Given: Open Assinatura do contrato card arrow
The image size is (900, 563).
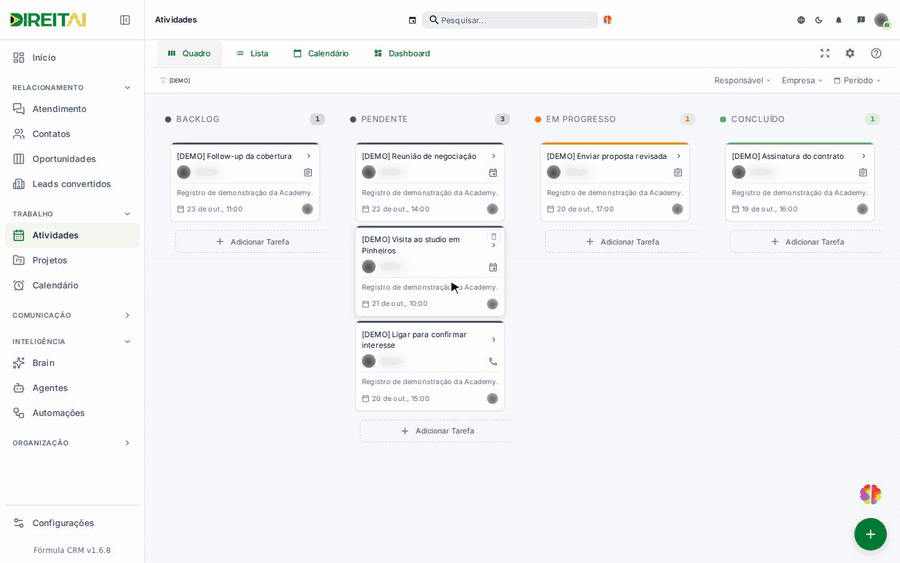Looking at the screenshot, I should [863, 156].
